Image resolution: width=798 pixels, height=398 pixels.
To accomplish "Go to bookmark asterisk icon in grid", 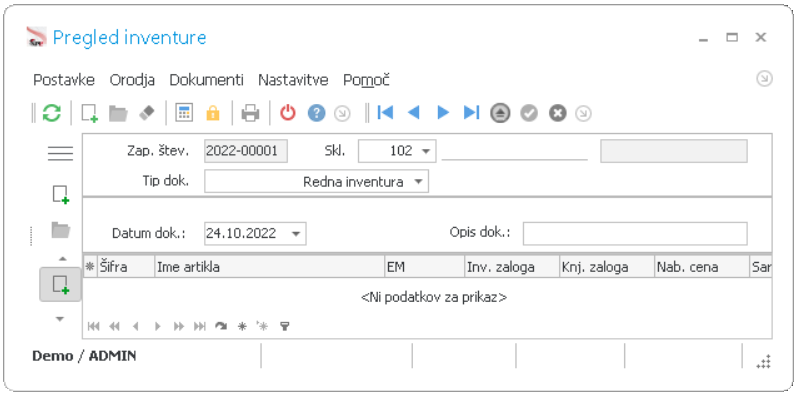I will click(x=262, y=326).
